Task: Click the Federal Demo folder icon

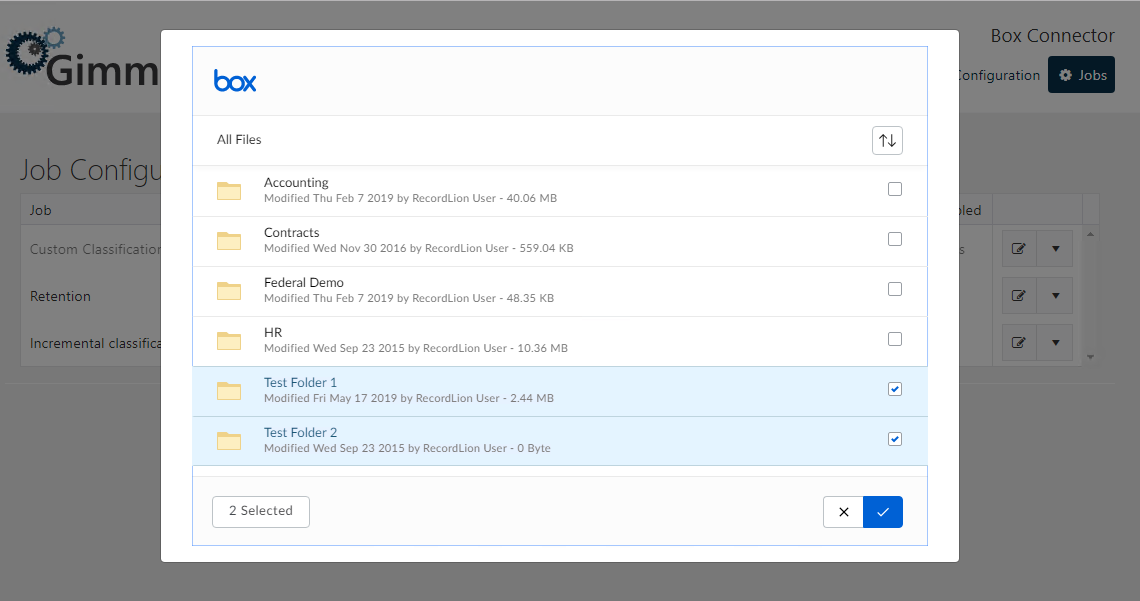Action: point(230,291)
